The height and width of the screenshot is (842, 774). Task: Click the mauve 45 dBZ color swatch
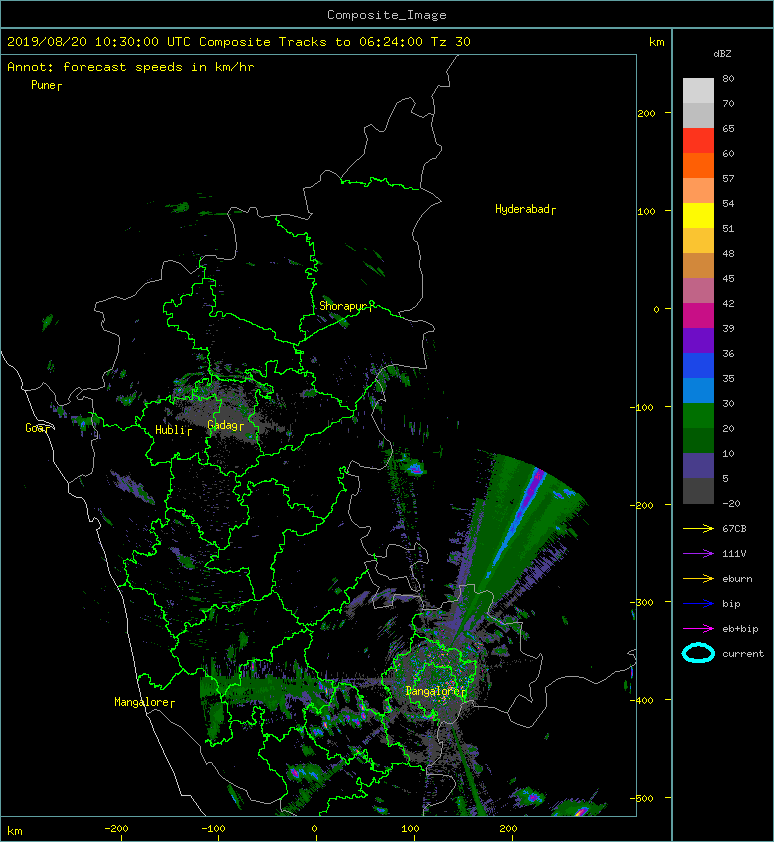[698, 291]
